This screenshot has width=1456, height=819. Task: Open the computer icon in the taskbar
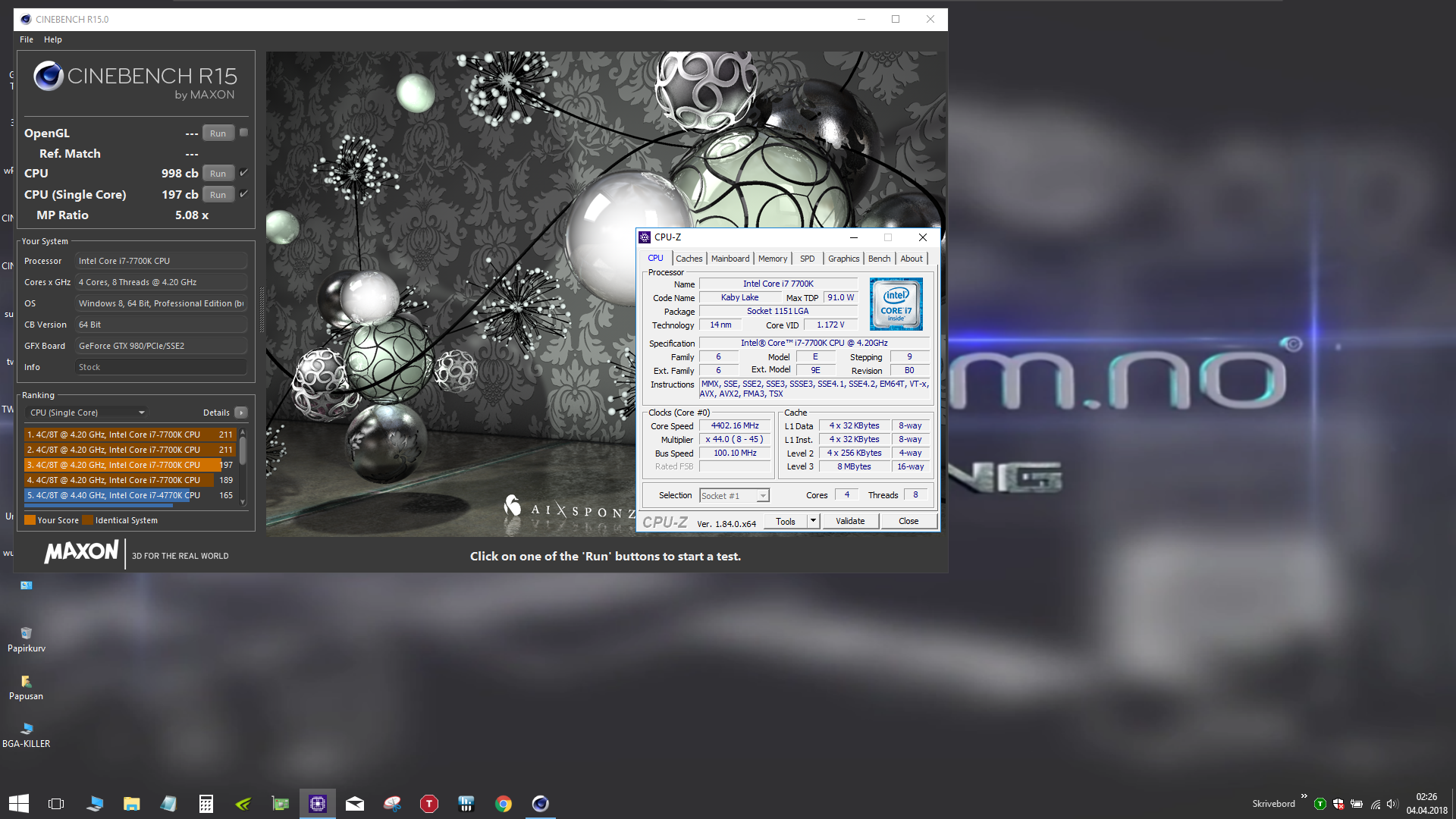(95, 803)
